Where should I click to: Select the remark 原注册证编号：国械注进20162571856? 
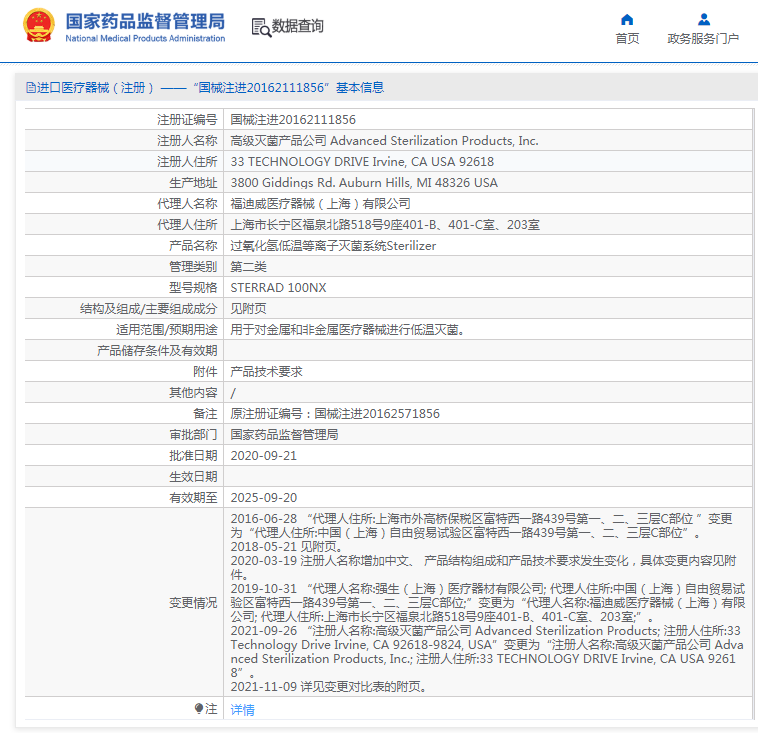pos(335,414)
